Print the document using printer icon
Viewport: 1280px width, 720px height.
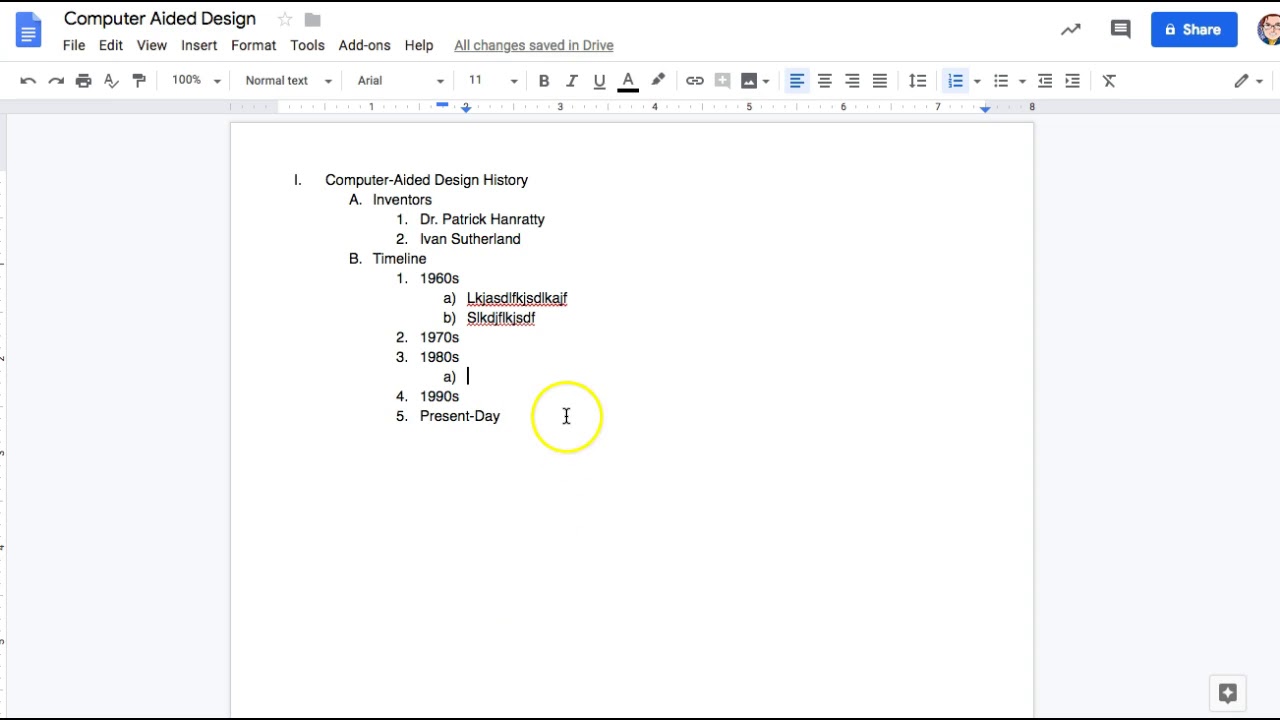point(84,81)
